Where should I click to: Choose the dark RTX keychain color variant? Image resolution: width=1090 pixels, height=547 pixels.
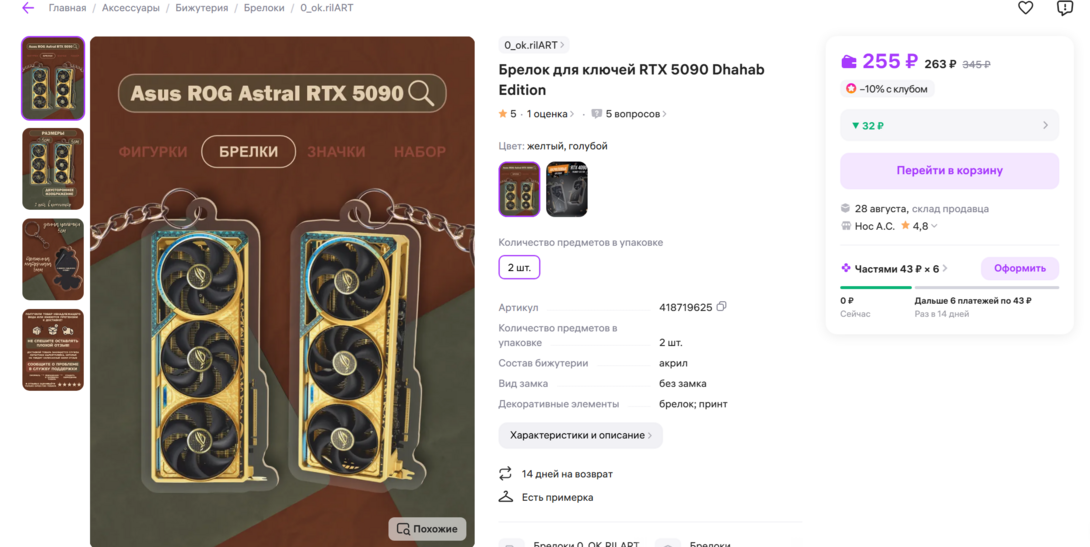tap(567, 189)
